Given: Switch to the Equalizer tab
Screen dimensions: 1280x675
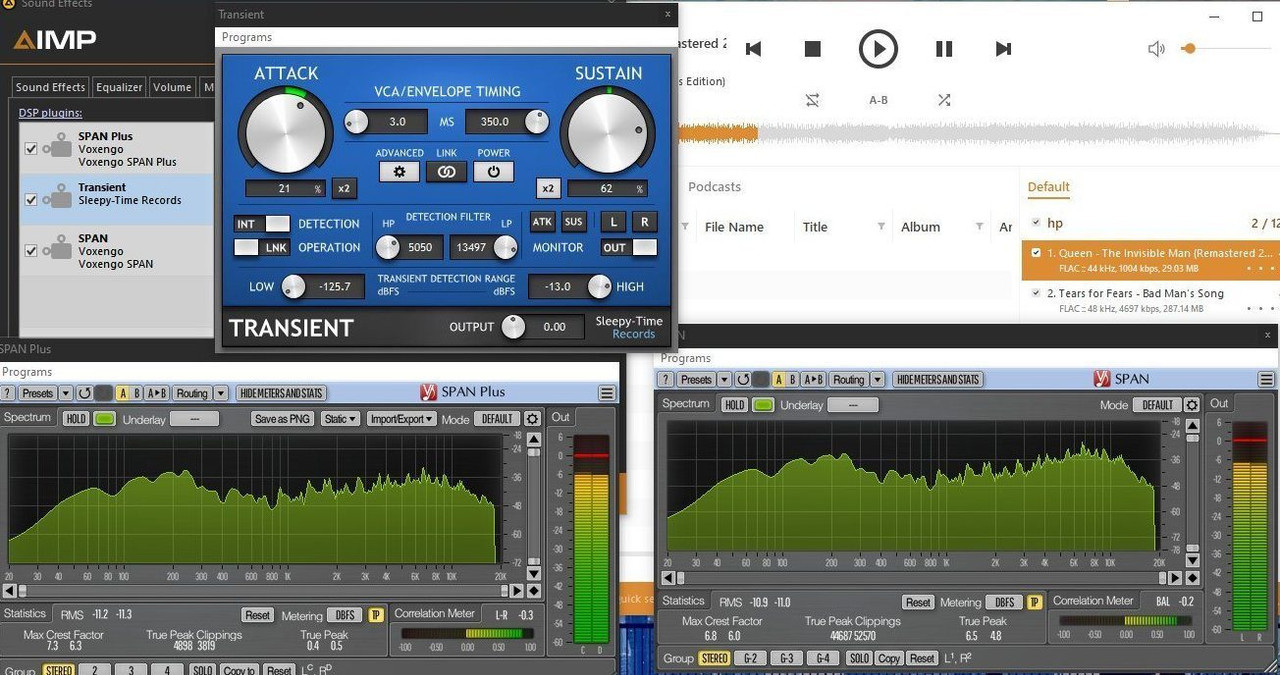Looking at the screenshot, I should coord(119,87).
